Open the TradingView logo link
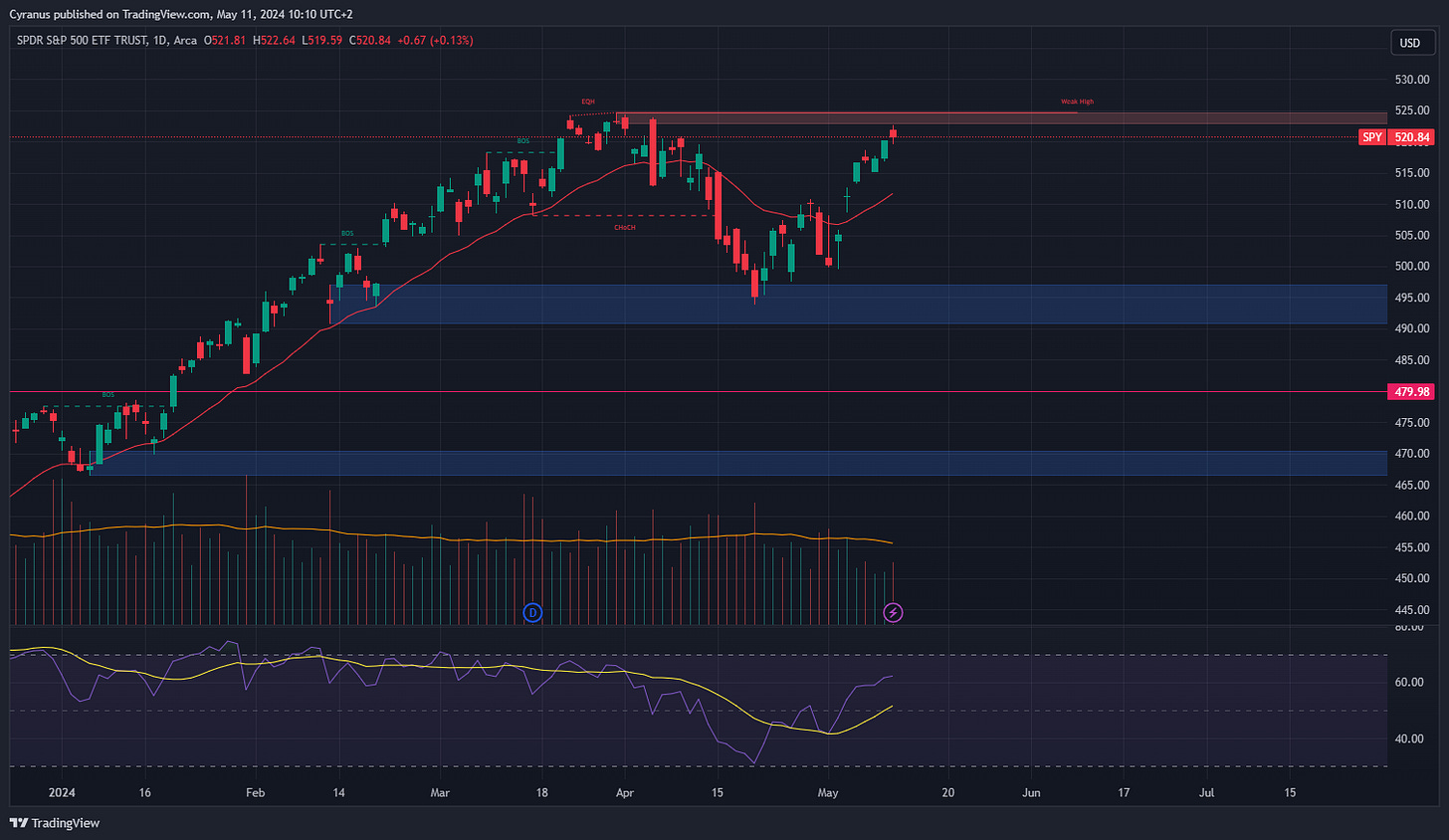The width and height of the screenshot is (1449, 840). click(x=55, y=823)
